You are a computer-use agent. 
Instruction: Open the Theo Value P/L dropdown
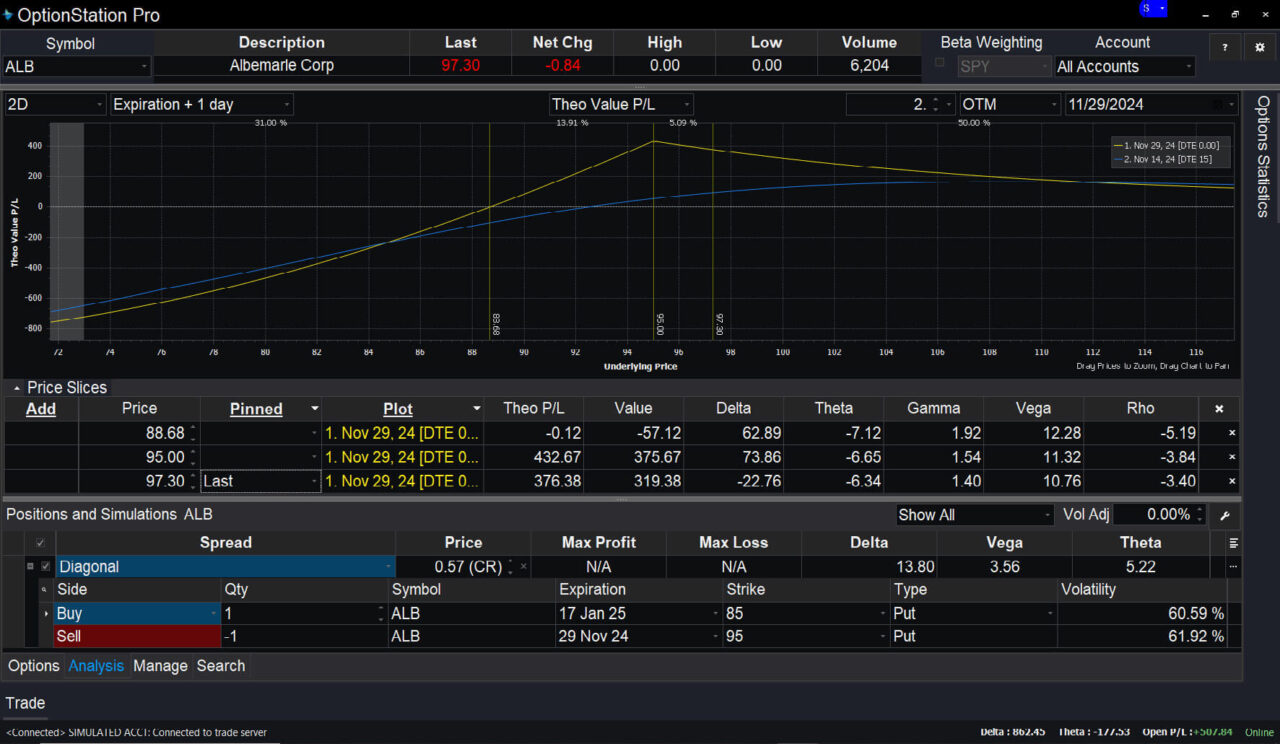pos(683,104)
